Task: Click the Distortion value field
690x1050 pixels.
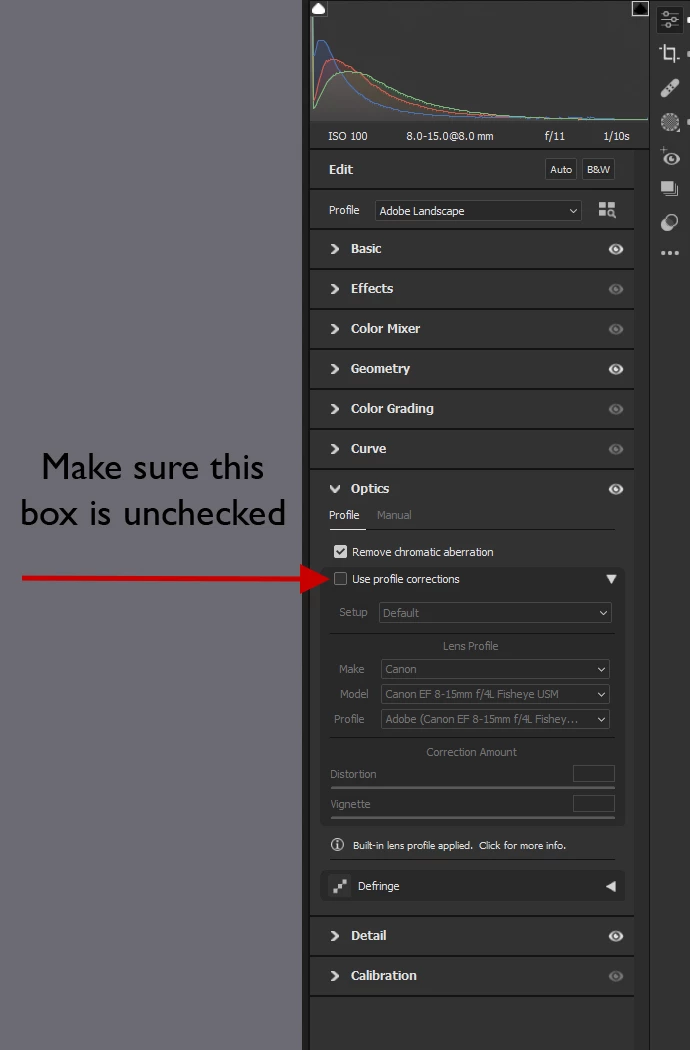Action: [x=594, y=773]
